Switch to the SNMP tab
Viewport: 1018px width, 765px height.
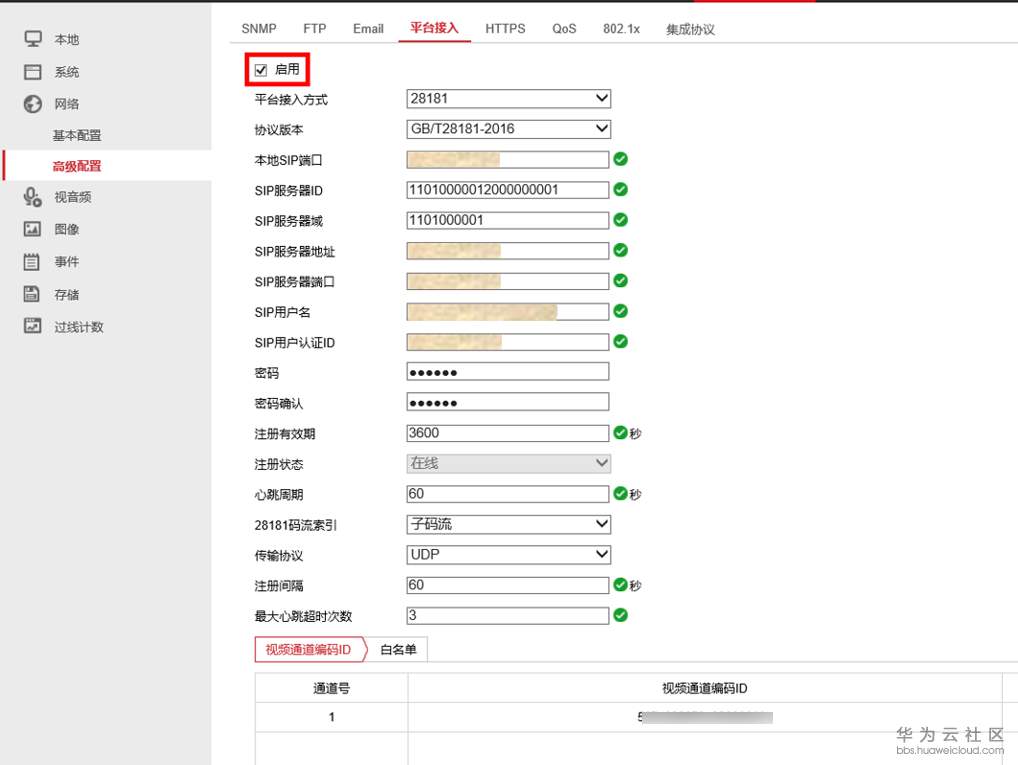(x=258, y=29)
